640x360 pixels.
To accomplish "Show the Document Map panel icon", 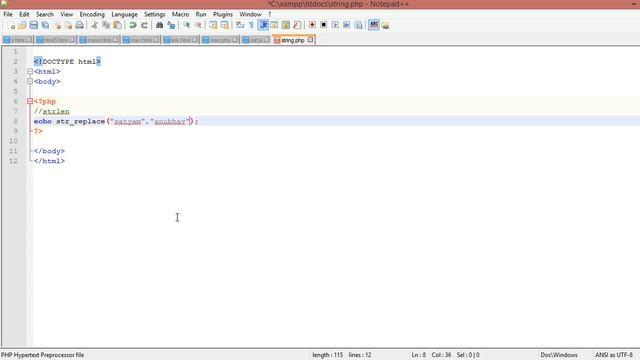I will [x=286, y=25].
